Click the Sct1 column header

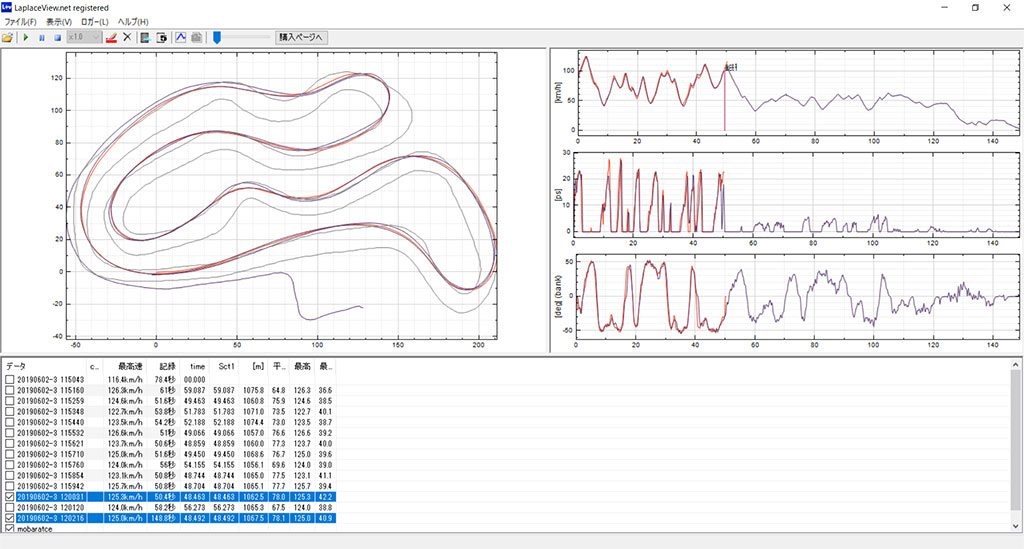[x=227, y=367]
